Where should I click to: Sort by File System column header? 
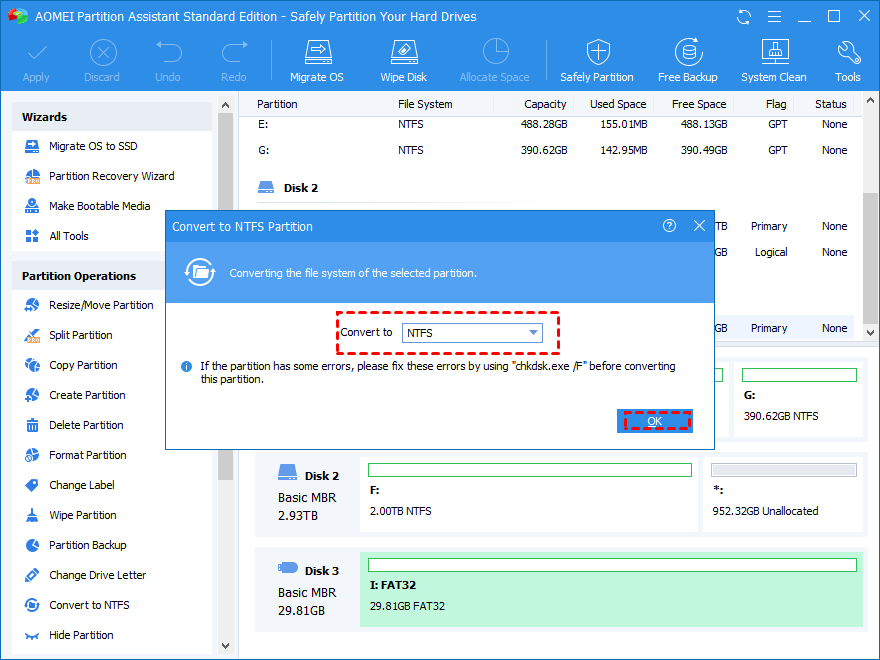click(x=425, y=104)
